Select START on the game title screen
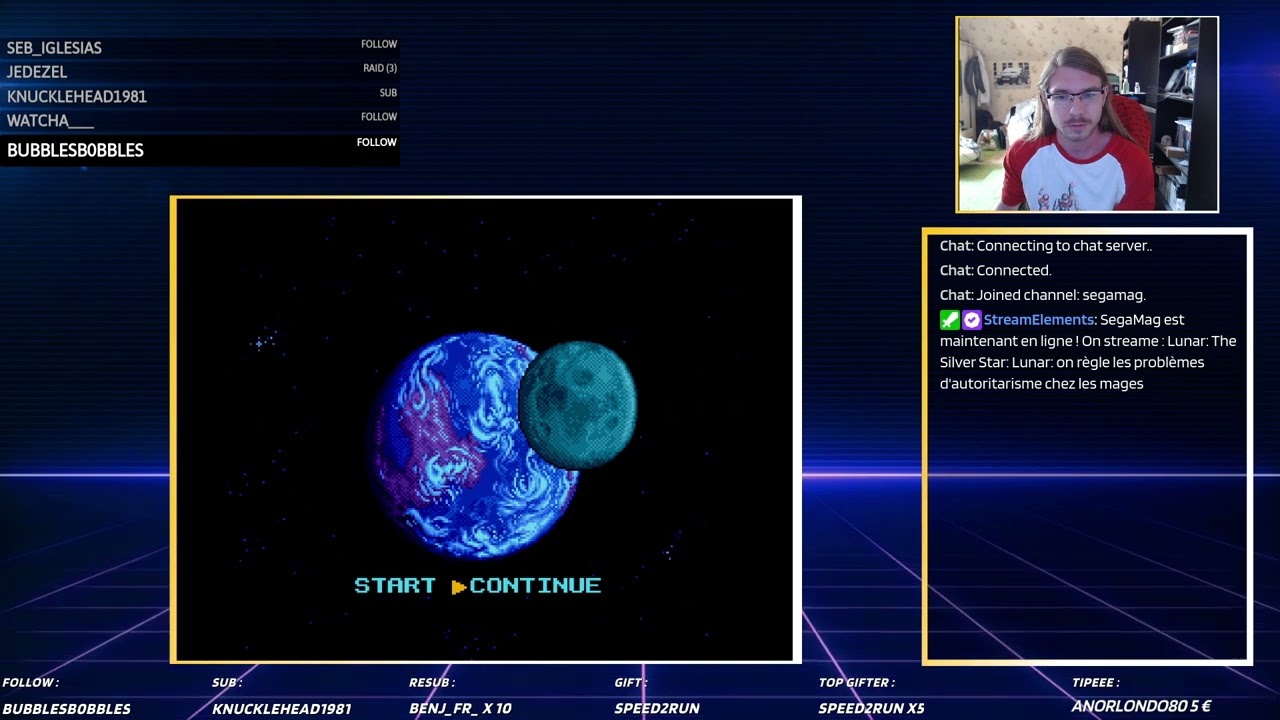Screen dimensions: 1280x720 click(395, 586)
